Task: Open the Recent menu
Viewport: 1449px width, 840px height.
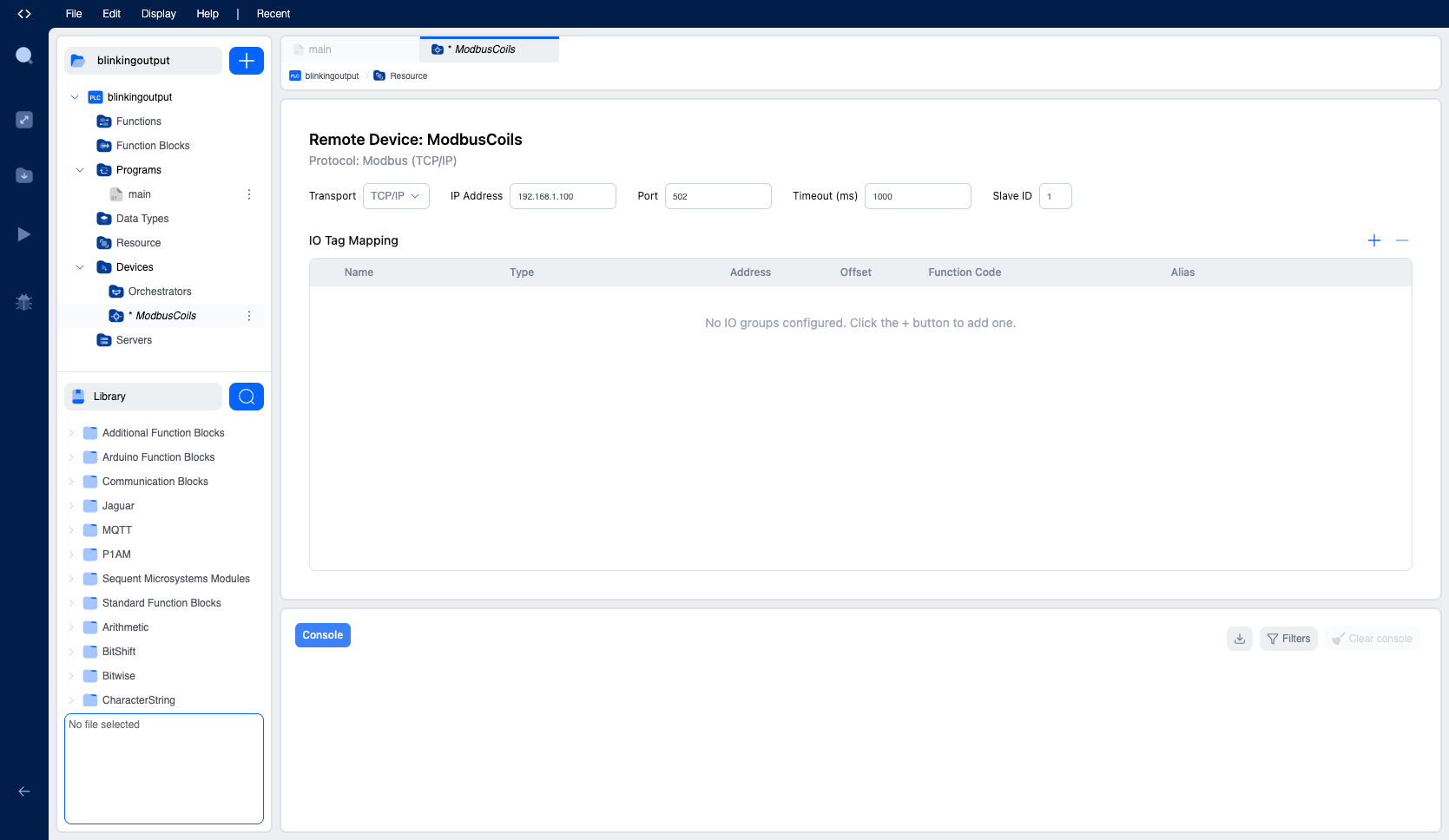Action: (273, 14)
